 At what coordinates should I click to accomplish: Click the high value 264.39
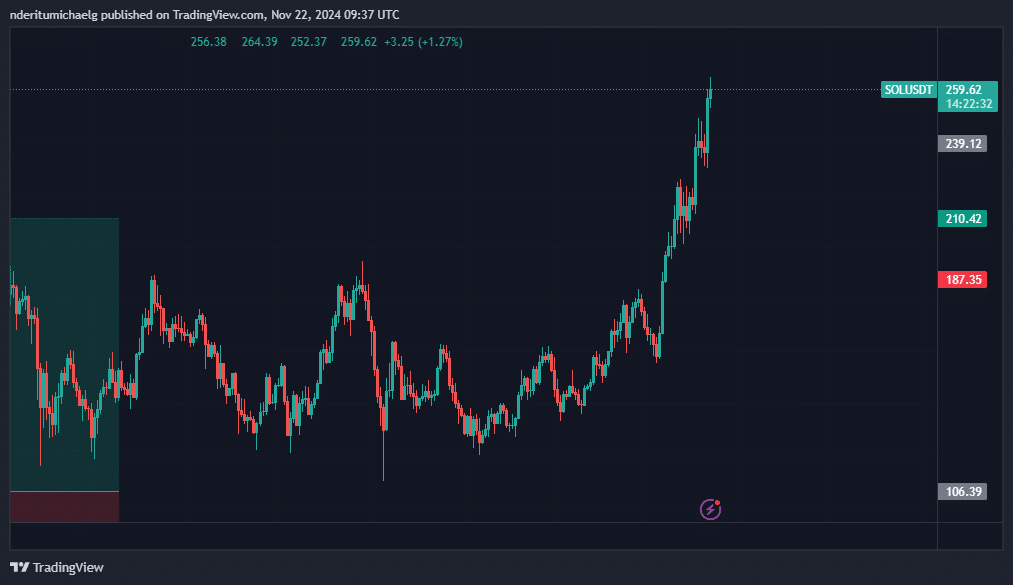click(259, 42)
